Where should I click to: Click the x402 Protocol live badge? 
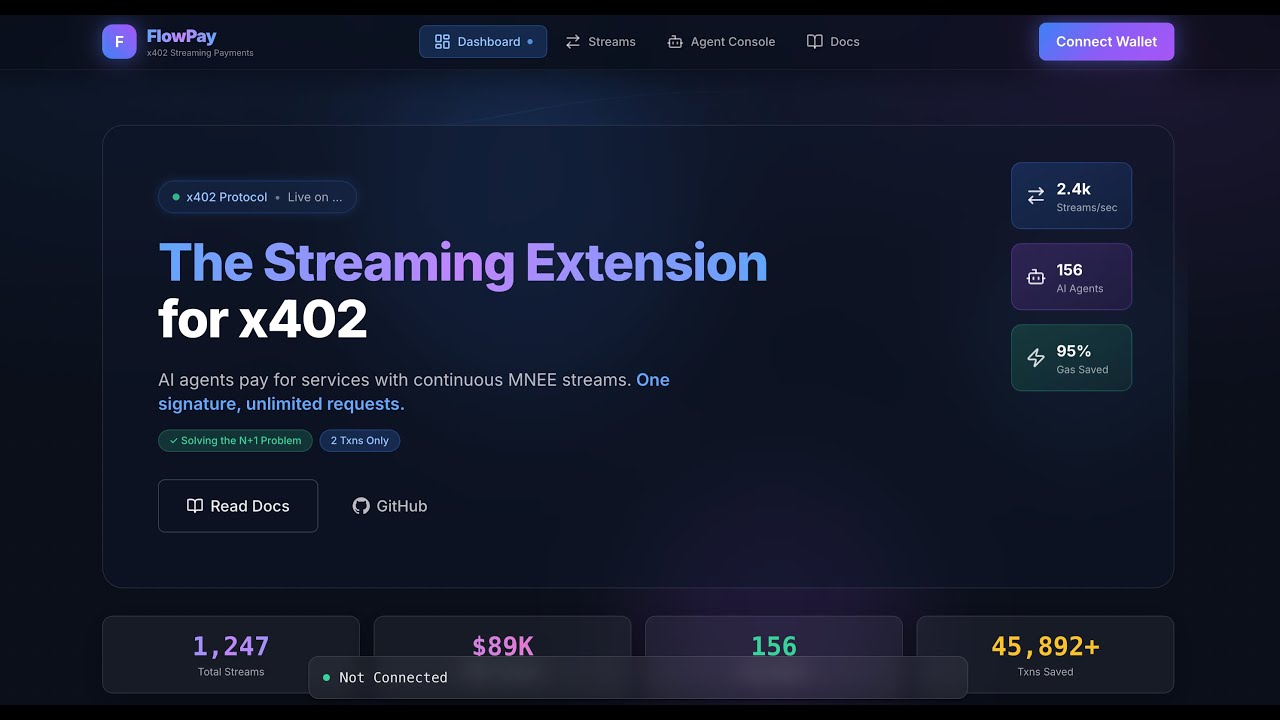(x=257, y=197)
